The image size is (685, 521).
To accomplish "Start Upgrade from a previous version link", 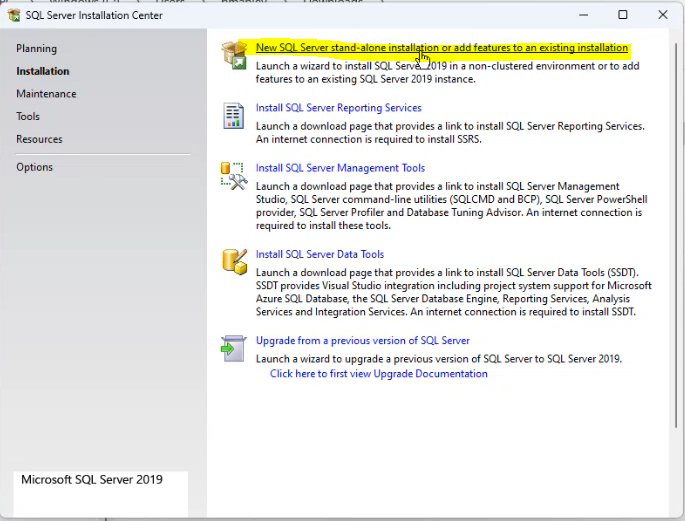I will coord(363,341).
